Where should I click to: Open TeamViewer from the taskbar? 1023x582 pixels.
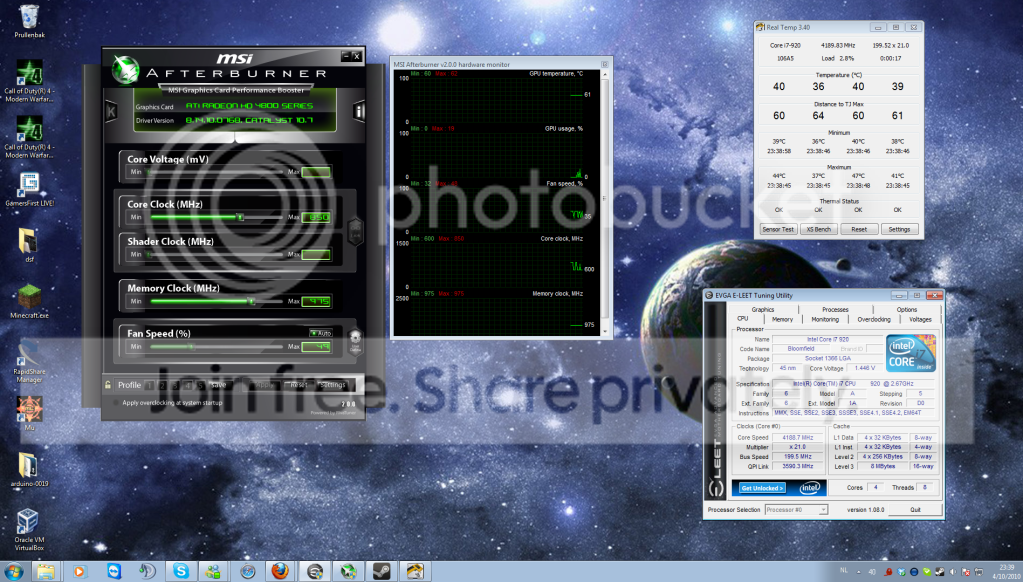(114, 572)
